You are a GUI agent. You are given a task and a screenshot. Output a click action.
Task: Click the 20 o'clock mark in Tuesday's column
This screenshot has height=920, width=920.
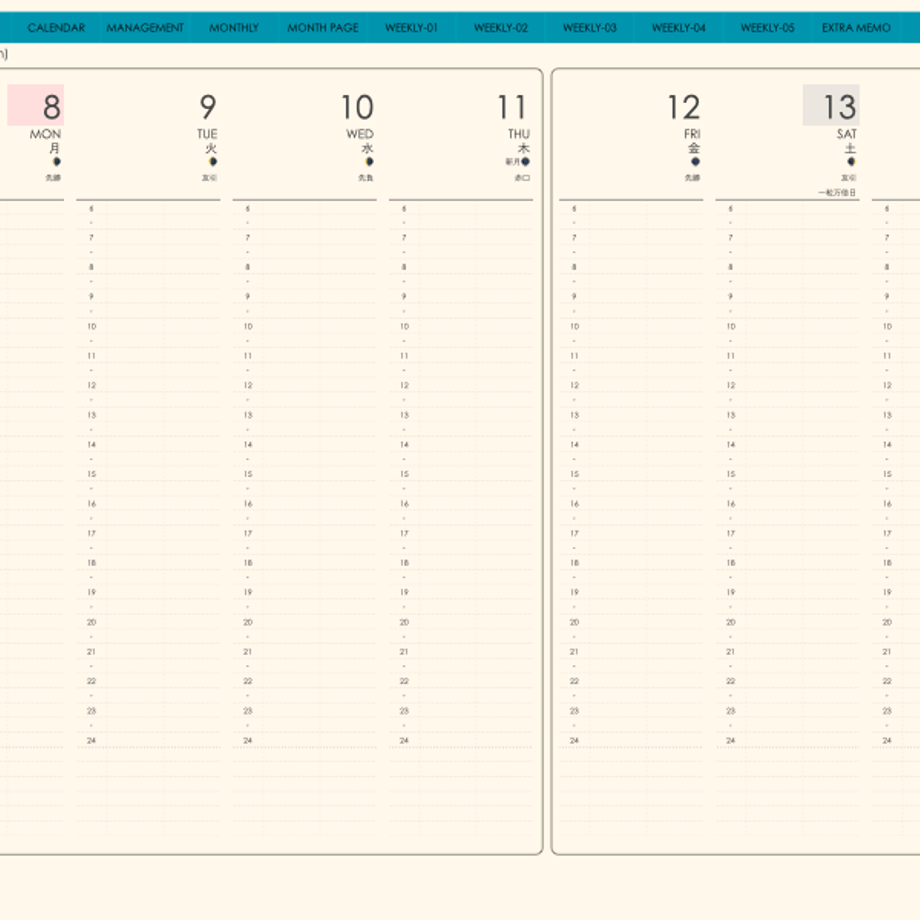pos(92,622)
